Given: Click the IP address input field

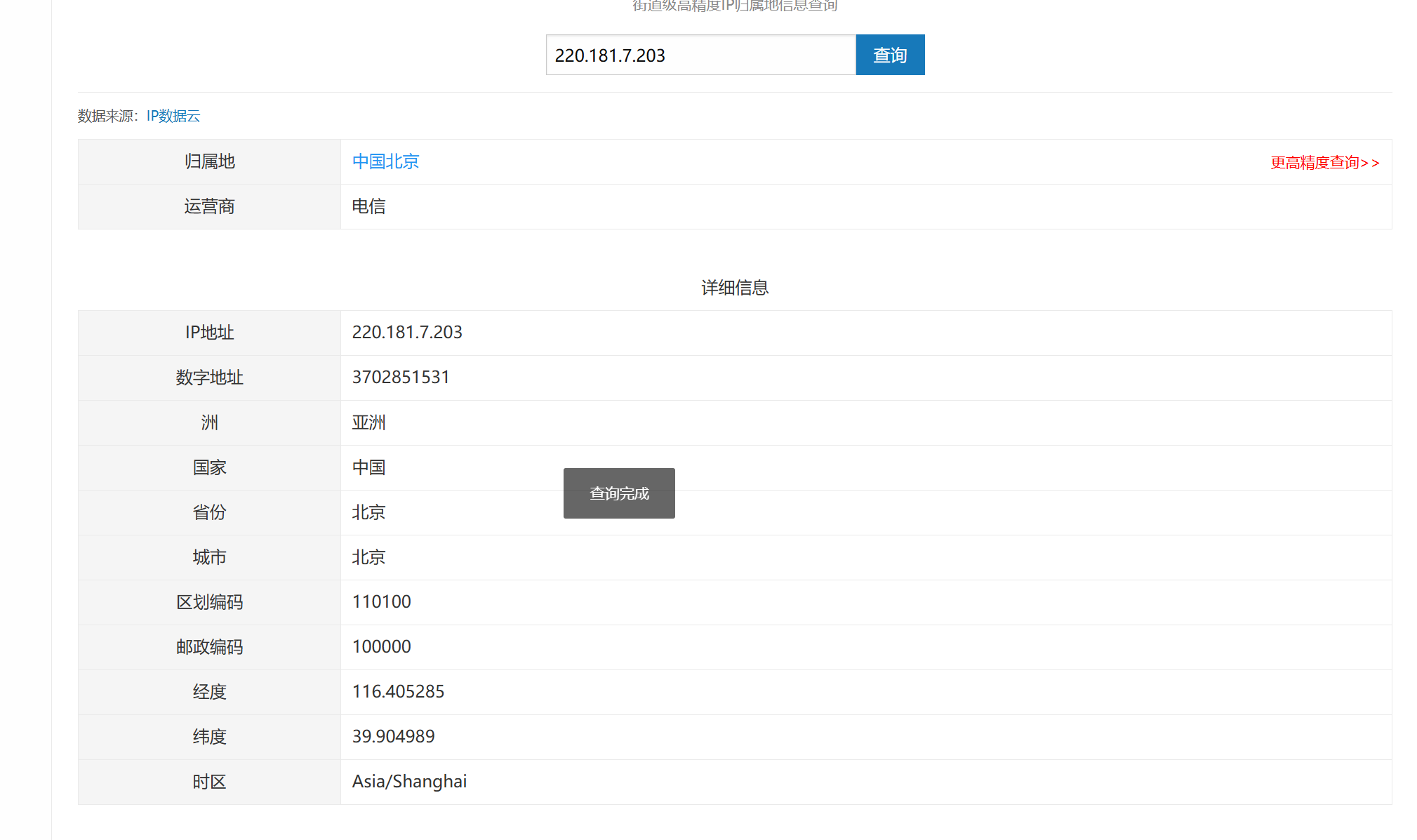Looking at the screenshot, I should pyautogui.click(x=700, y=55).
